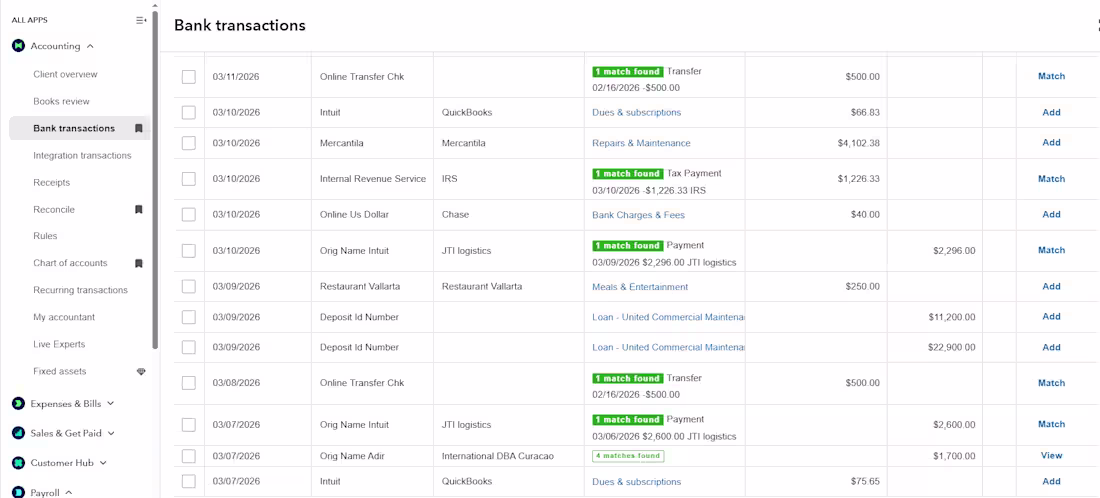The image size is (1100, 498).
Task: Tick the checkbox for the Intuit $66.83 row
Action: [189, 112]
